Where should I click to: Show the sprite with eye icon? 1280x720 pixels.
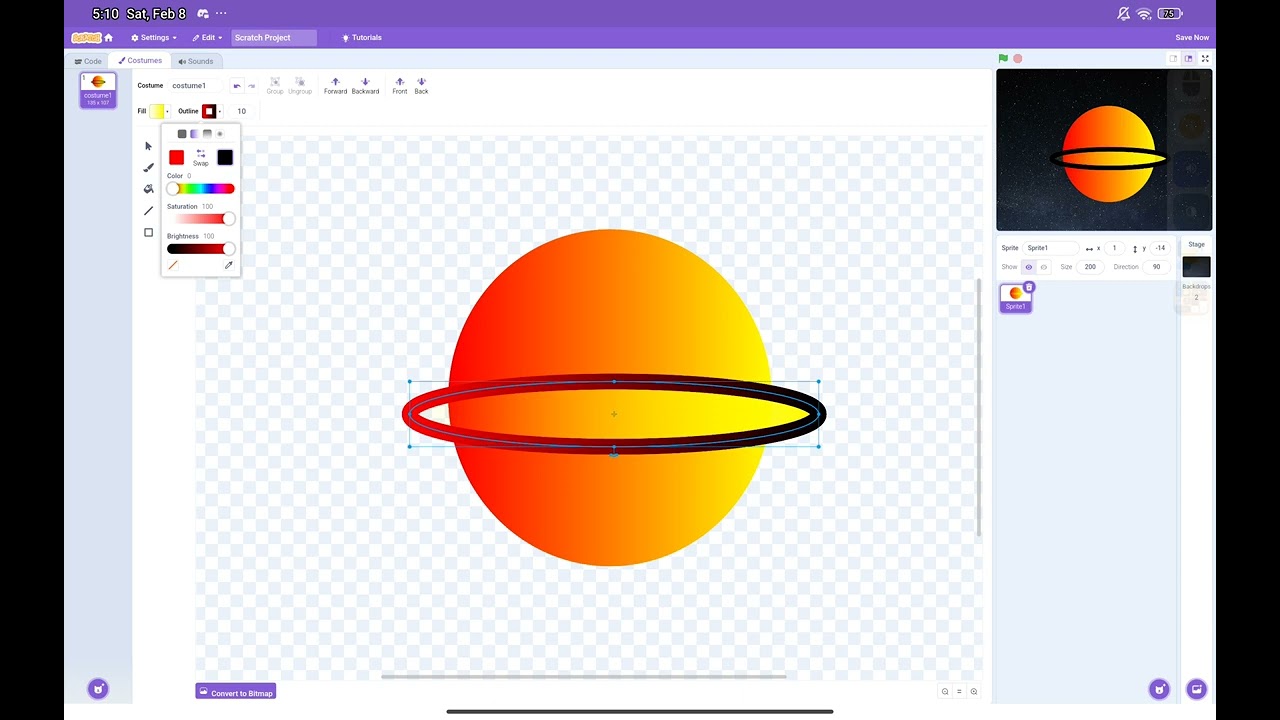pyautogui.click(x=1029, y=267)
